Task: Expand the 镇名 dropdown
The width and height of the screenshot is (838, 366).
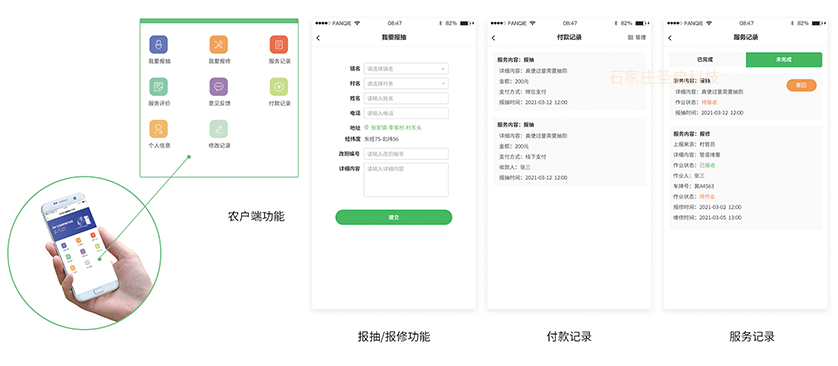Action: click(x=406, y=68)
